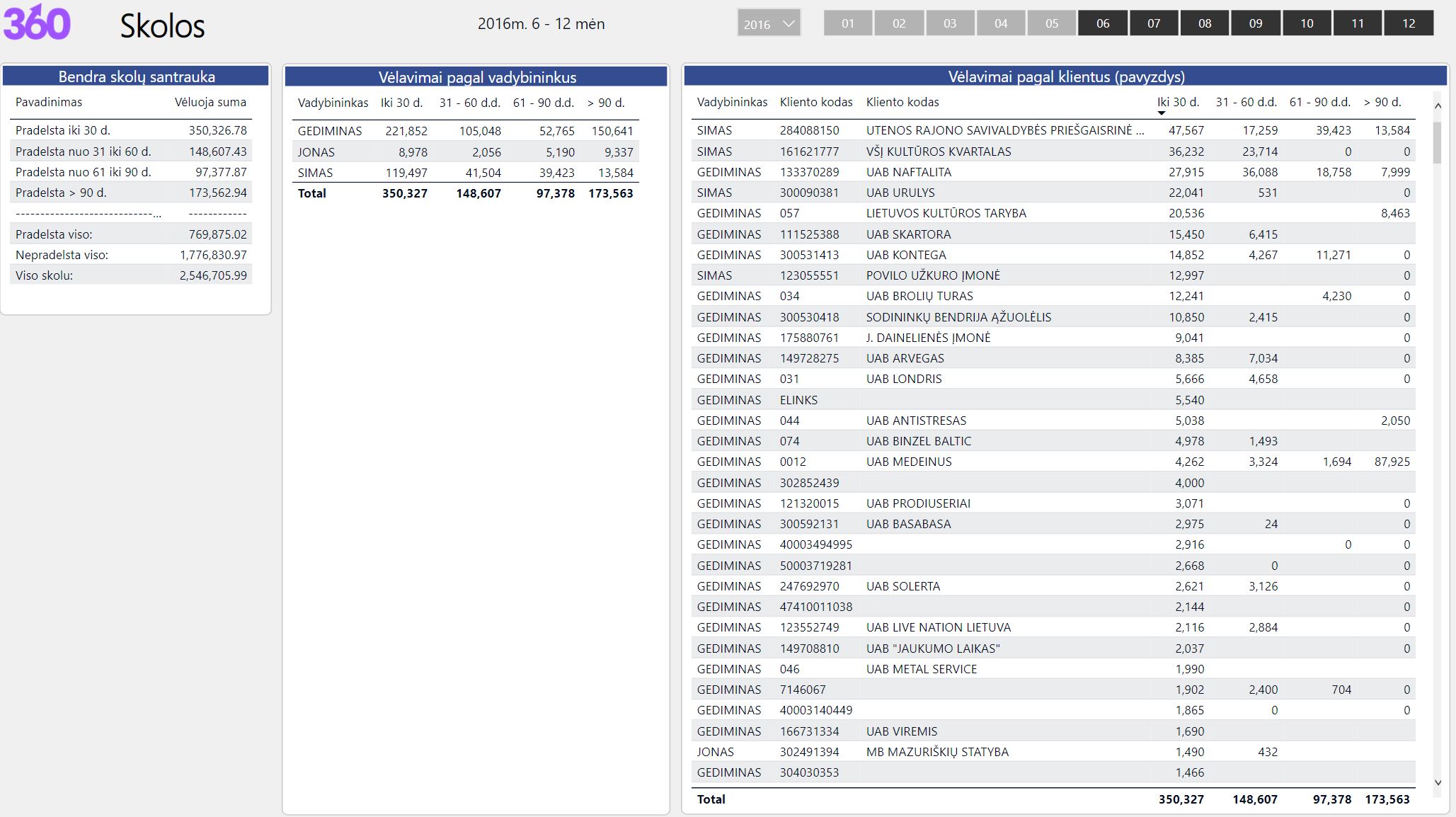This screenshot has width=1456, height=817.
Task: Select LIETUVOS KULTŪROS TARYBA row
Action: tap(1053, 213)
